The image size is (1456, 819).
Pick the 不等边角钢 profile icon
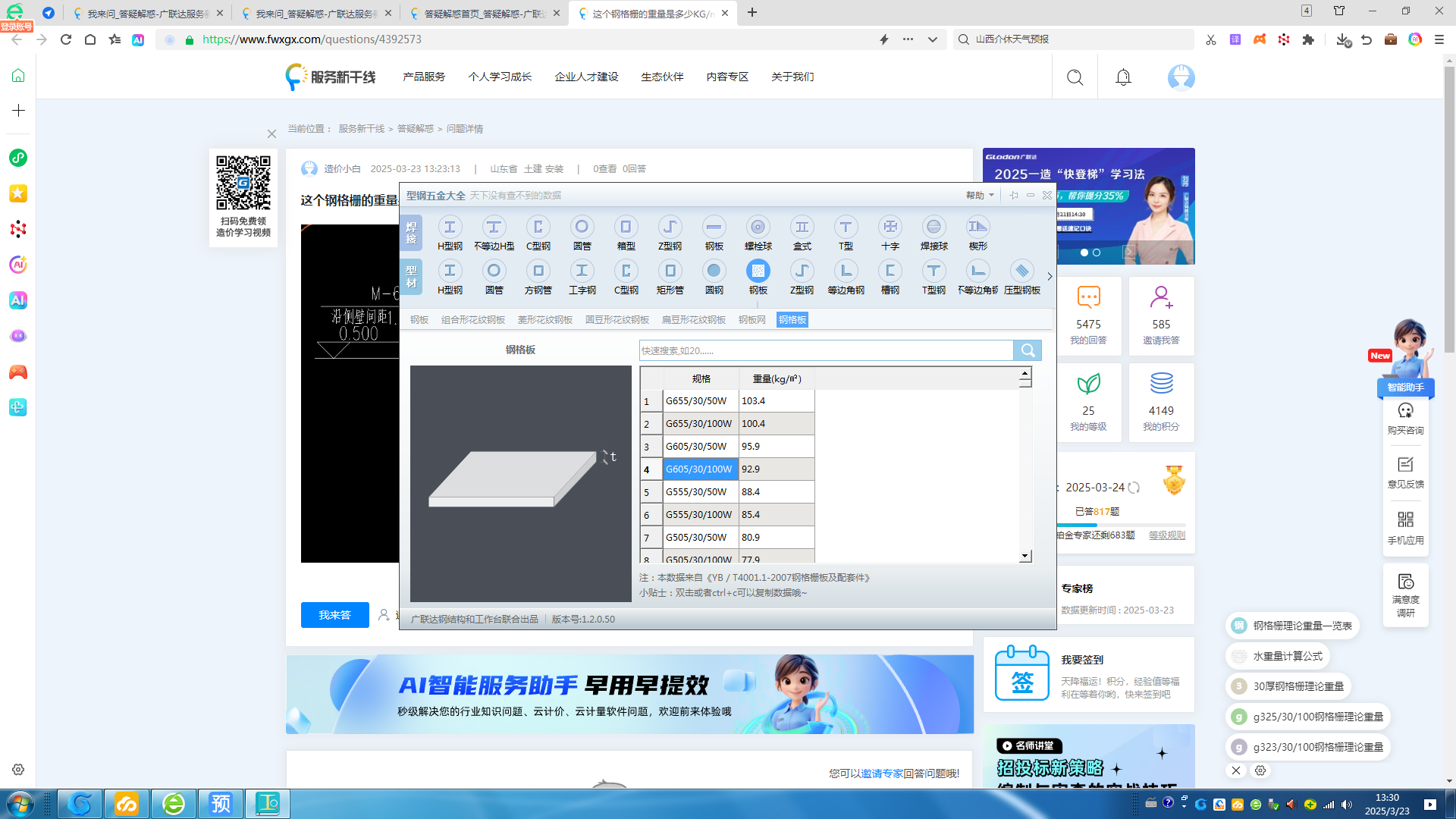977,278
